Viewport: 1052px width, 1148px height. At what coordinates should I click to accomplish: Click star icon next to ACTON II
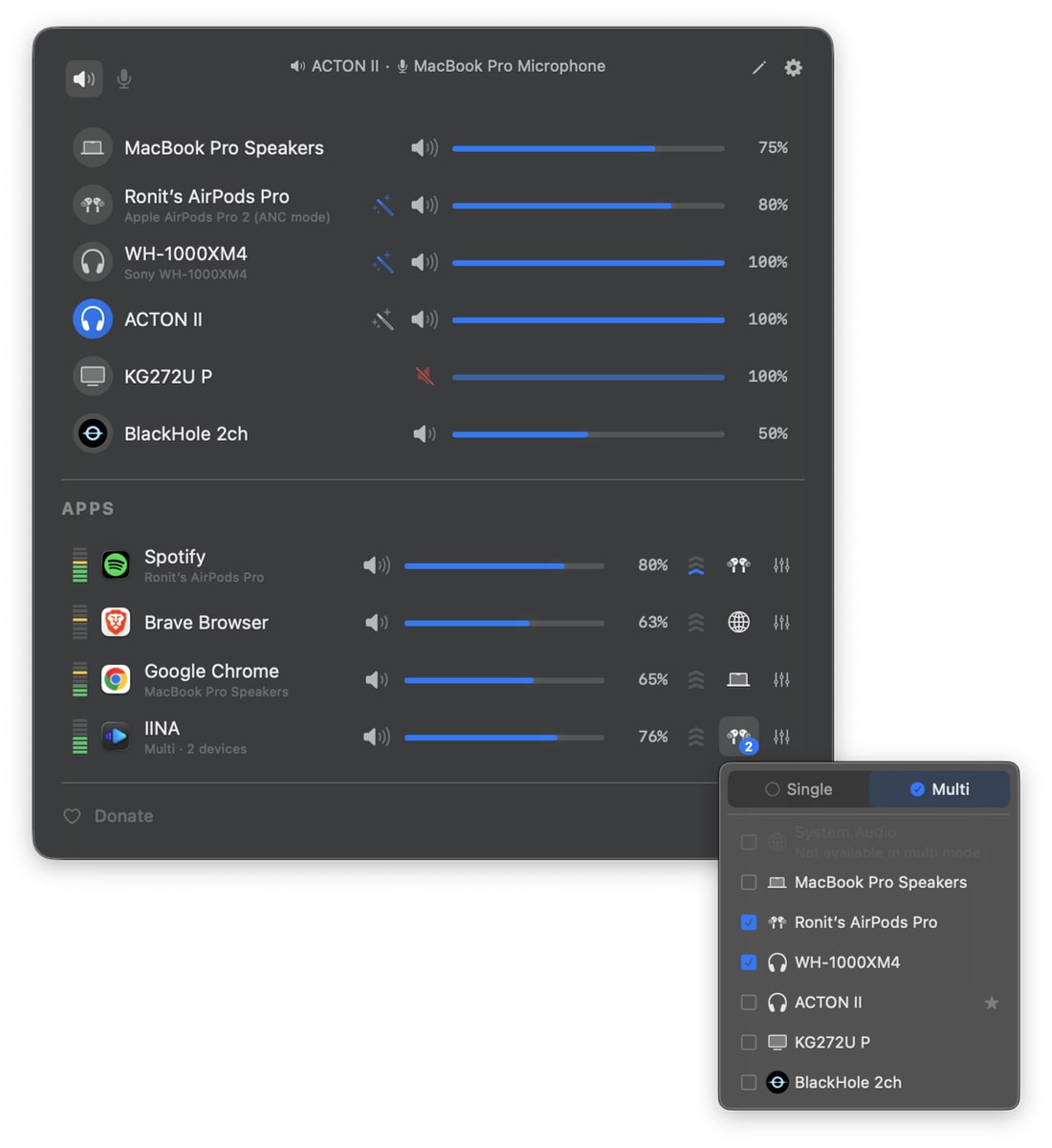[x=992, y=1003]
